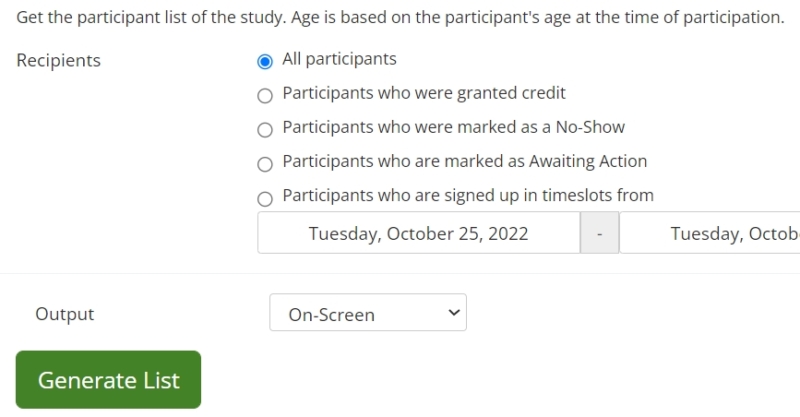800x417 pixels.
Task: Click the "All participants" text label
Action: click(339, 59)
